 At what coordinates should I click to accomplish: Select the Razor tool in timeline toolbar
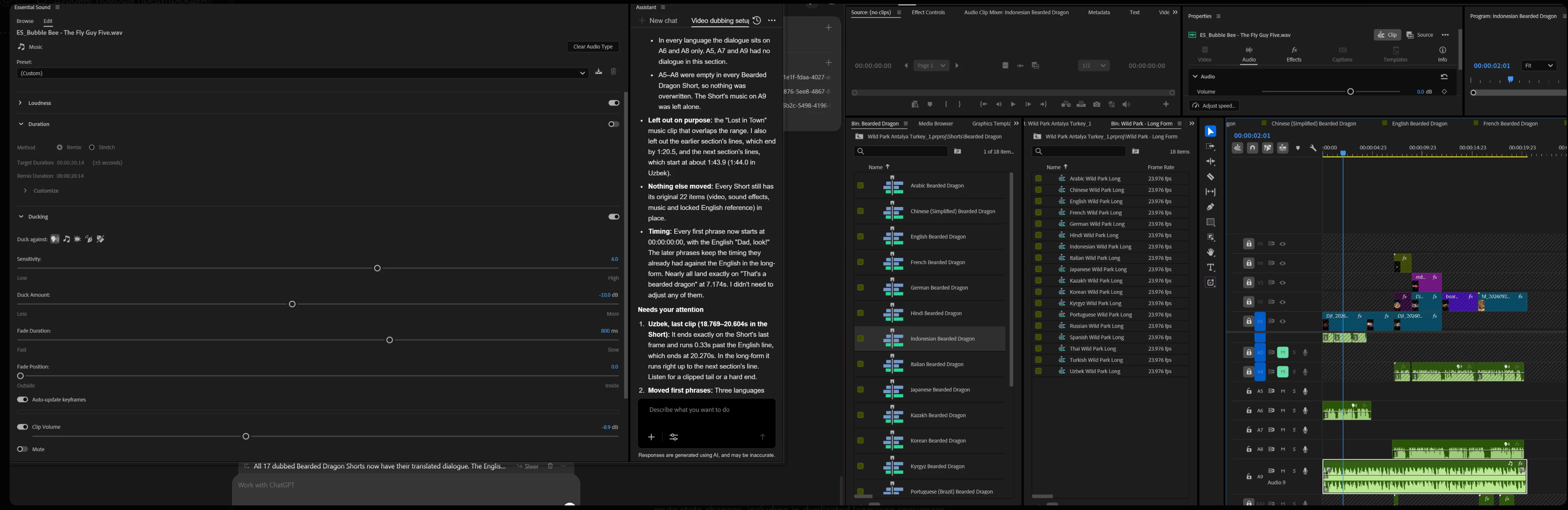[x=1210, y=177]
